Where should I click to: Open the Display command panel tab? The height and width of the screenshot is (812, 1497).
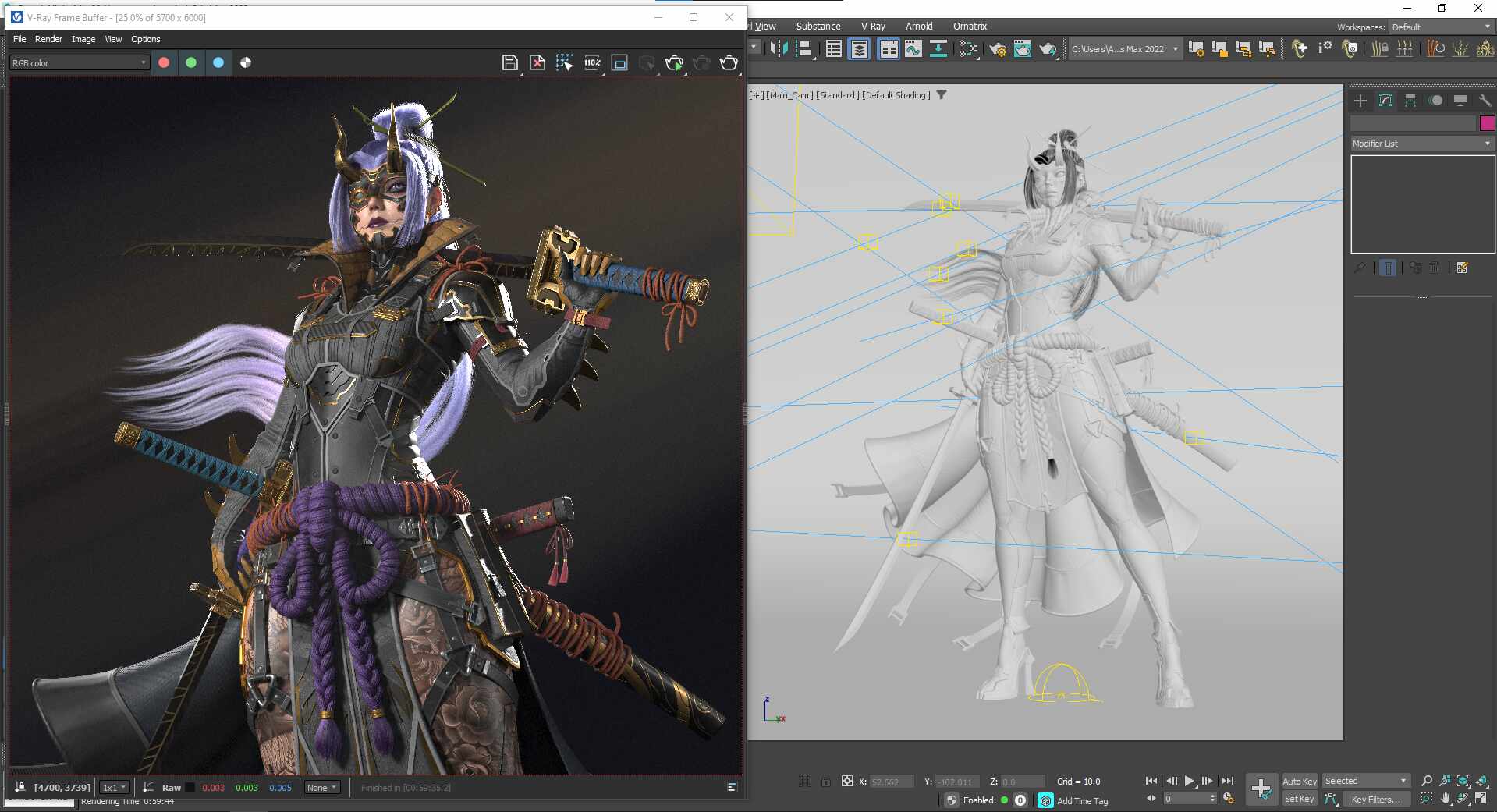click(x=1460, y=101)
